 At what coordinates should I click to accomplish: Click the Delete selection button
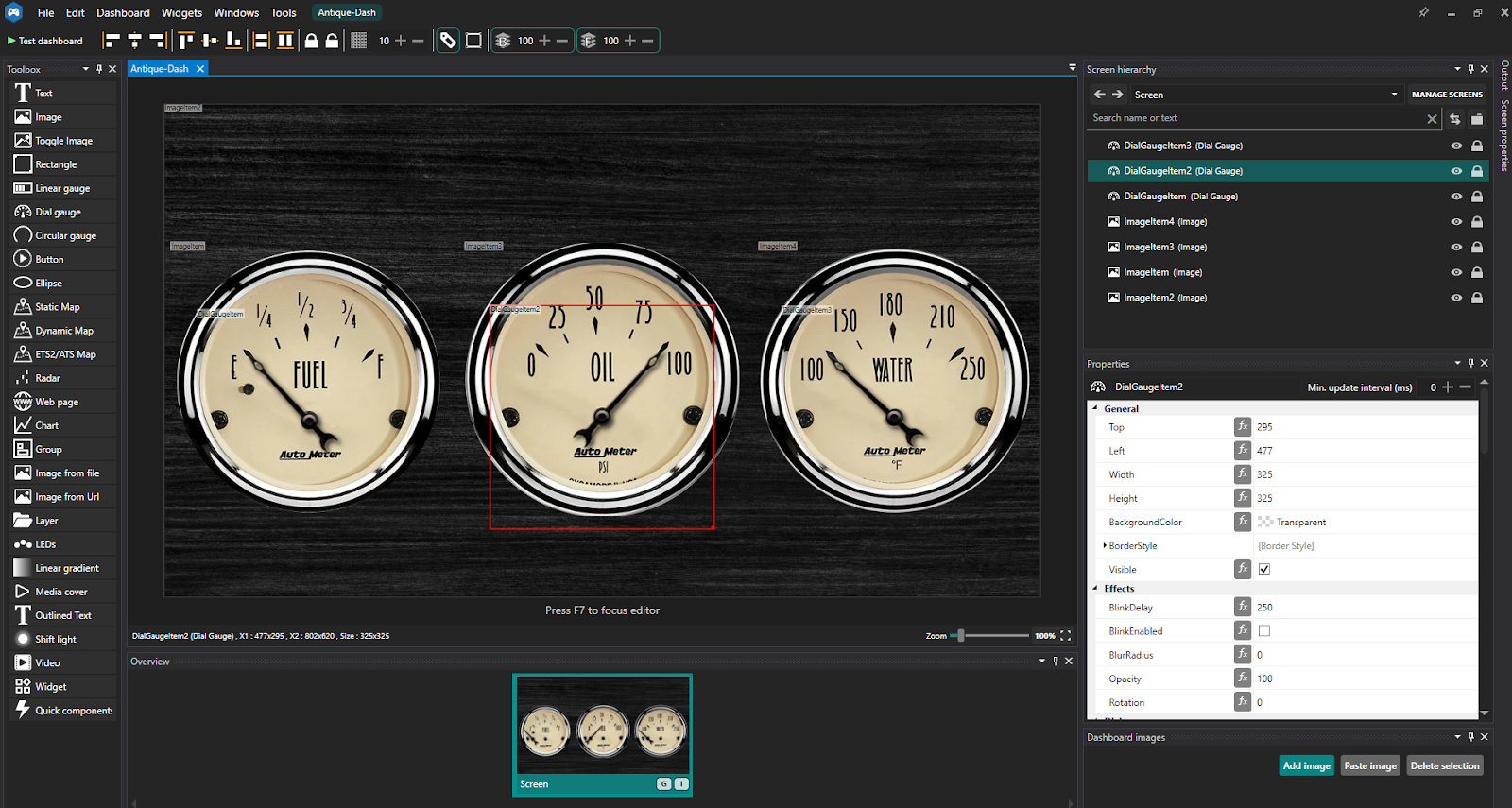click(1445, 765)
